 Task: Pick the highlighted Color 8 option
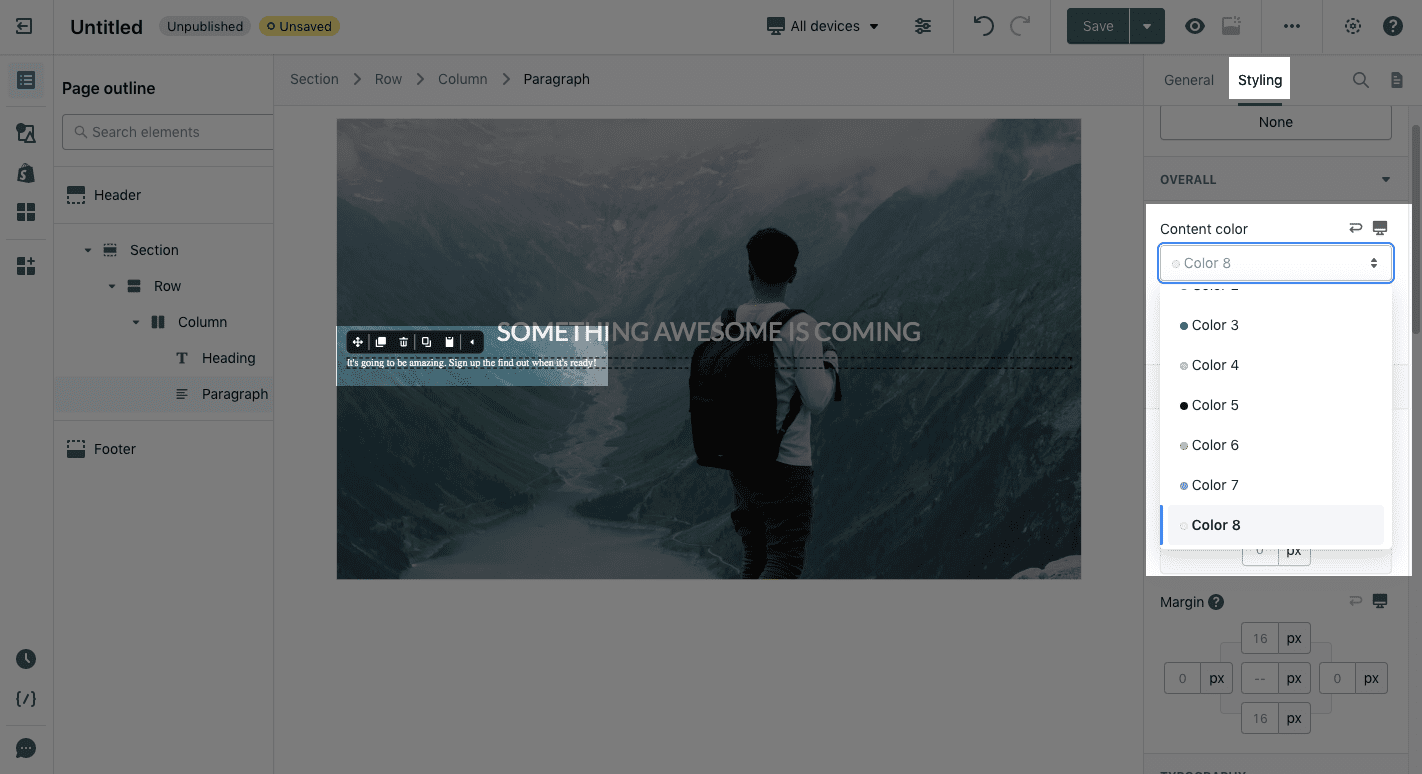point(1275,525)
